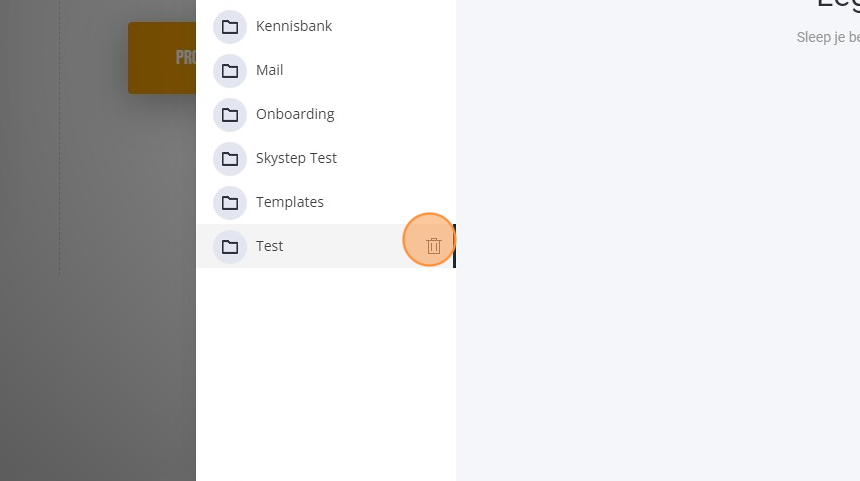Click the 'Sleep je be' hint text
The image size is (860, 481).
pos(828,37)
